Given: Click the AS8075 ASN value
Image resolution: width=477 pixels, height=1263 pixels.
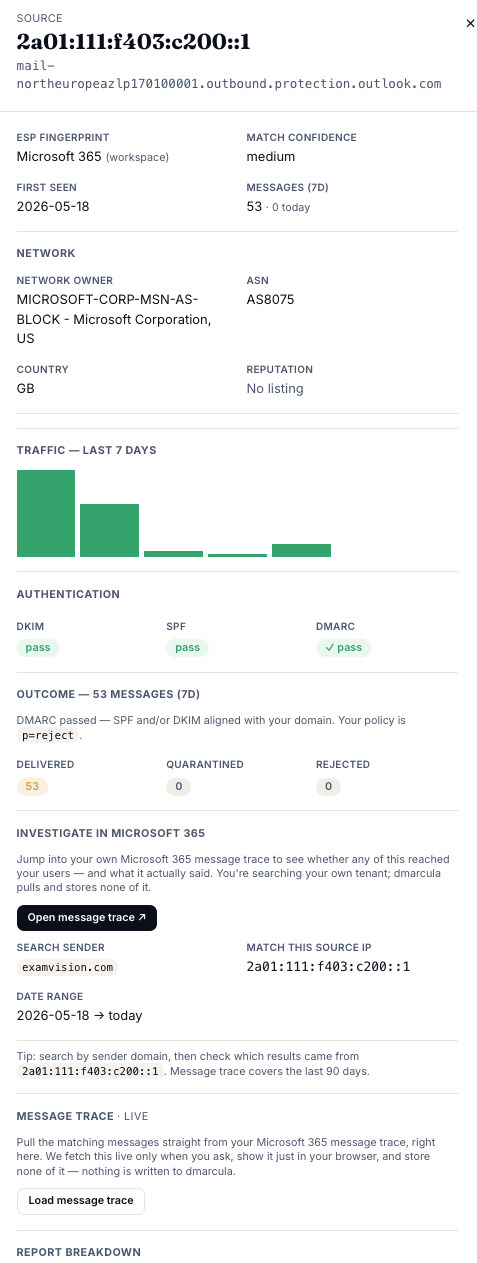Looking at the screenshot, I should [270, 299].
